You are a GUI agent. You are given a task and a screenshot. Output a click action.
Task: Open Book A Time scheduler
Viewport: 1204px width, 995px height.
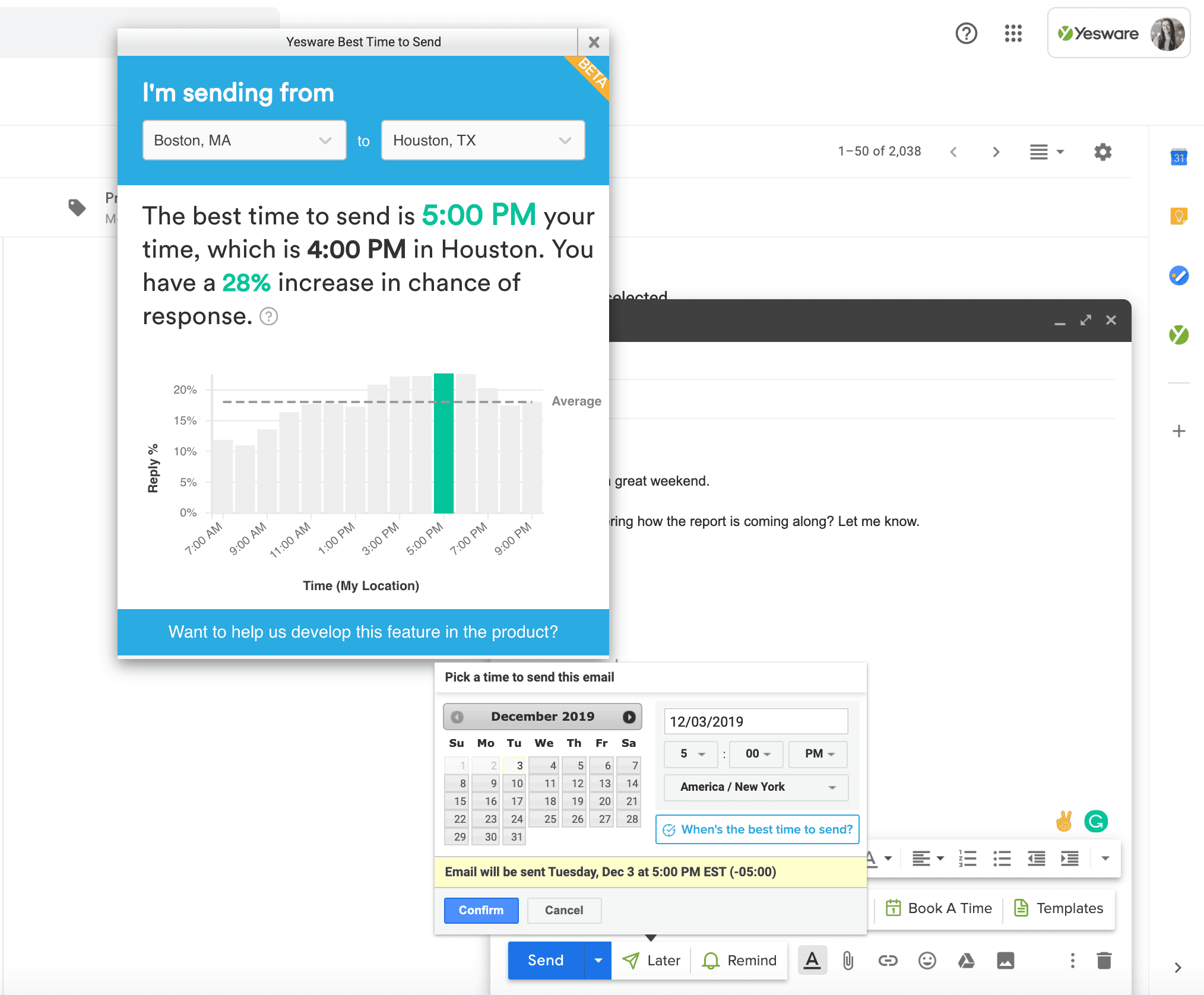pyautogui.click(x=939, y=908)
